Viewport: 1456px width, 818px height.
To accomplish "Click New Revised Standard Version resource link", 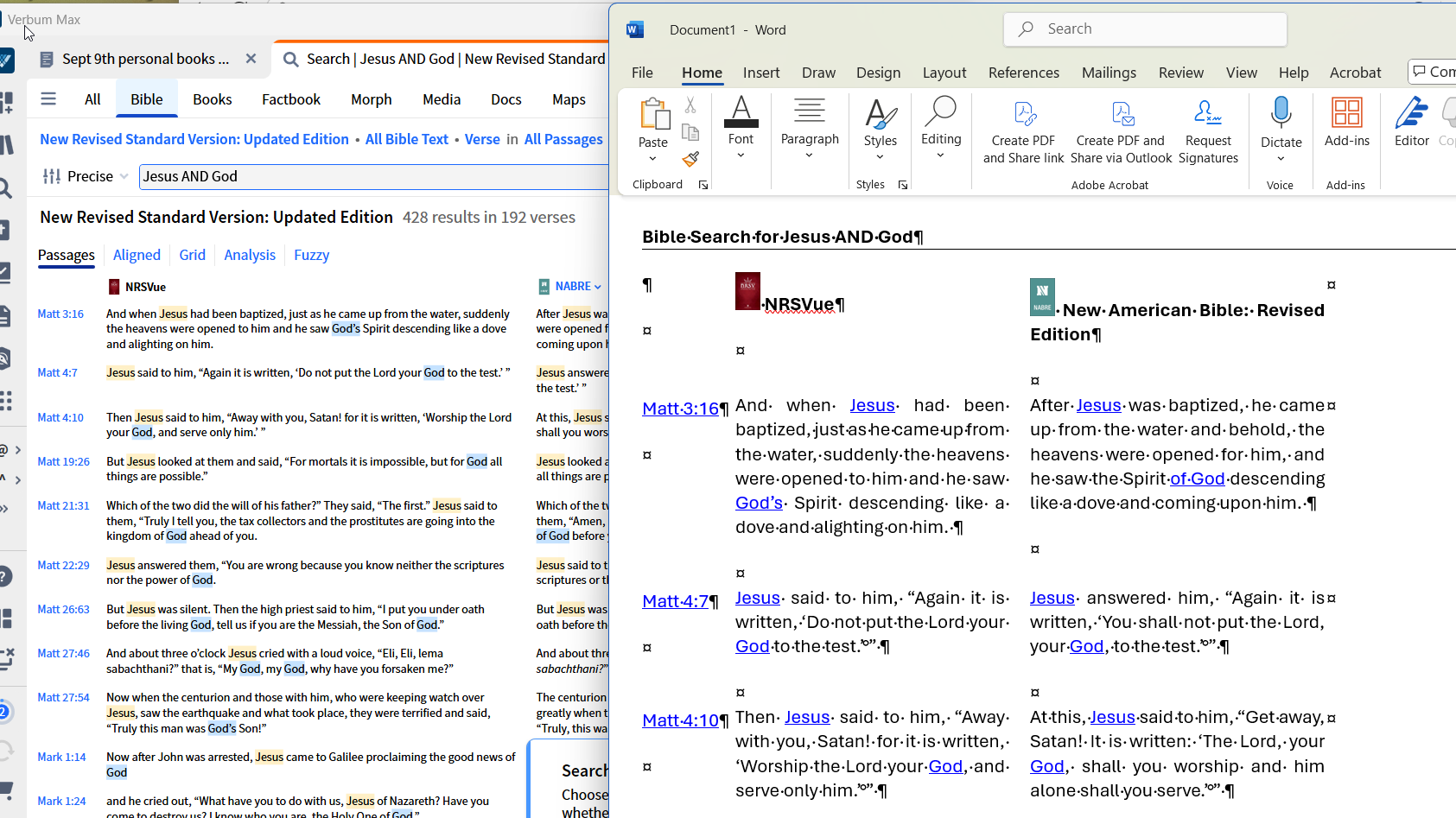I will coord(194,139).
